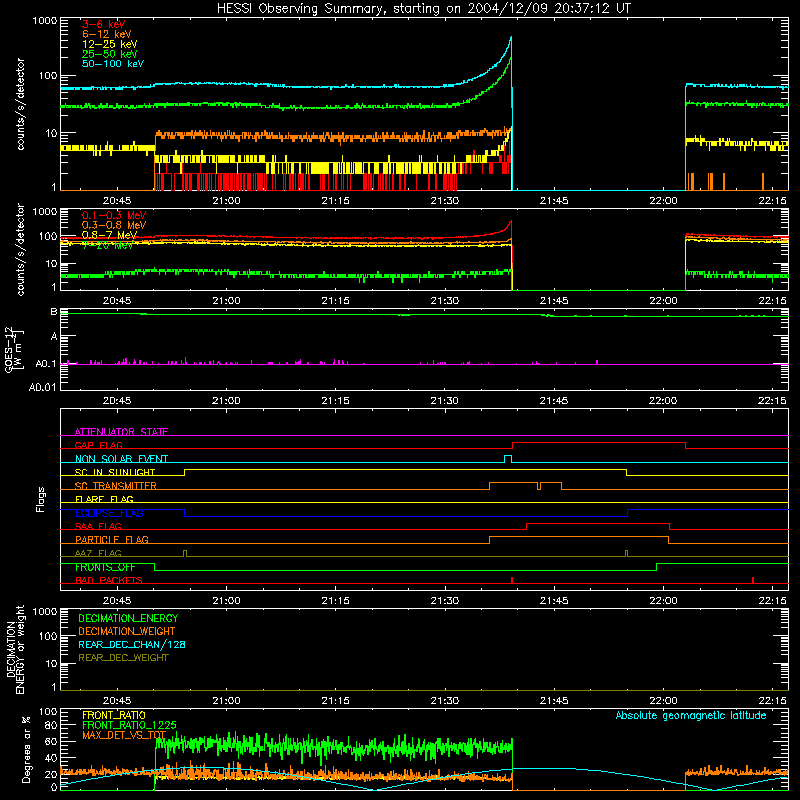Screen dimensions: 800x800
Task: Click the A0.1 tick label on GOES axis
Action: [x=45, y=364]
